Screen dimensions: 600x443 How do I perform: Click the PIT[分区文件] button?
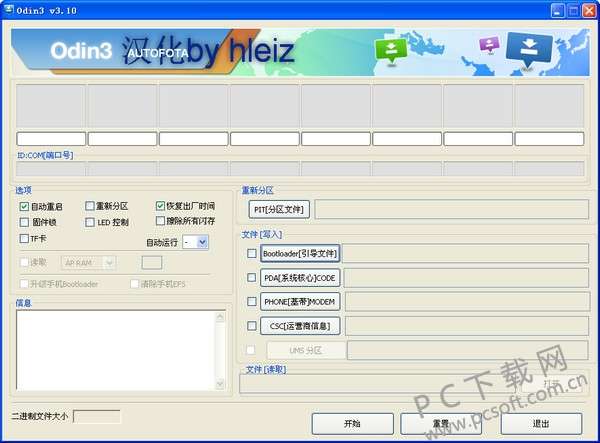(x=279, y=209)
